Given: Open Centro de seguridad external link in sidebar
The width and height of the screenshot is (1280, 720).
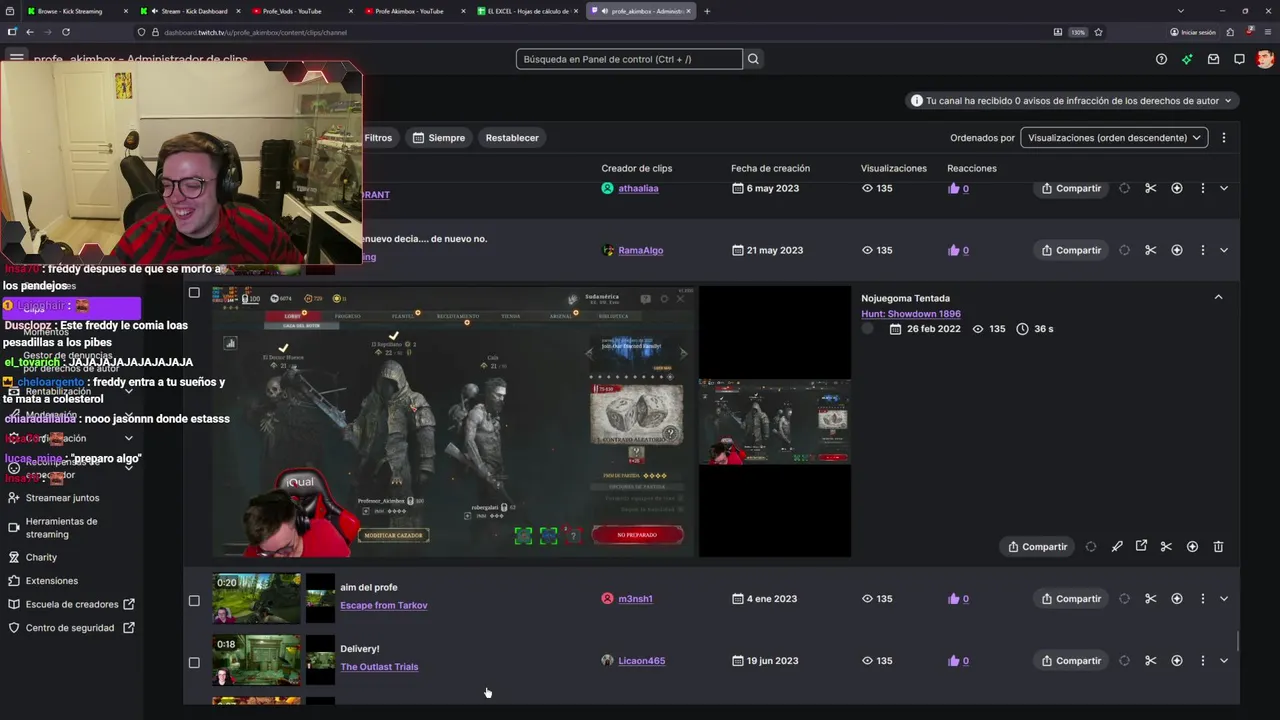Looking at the screenshot, I should 70,628.
